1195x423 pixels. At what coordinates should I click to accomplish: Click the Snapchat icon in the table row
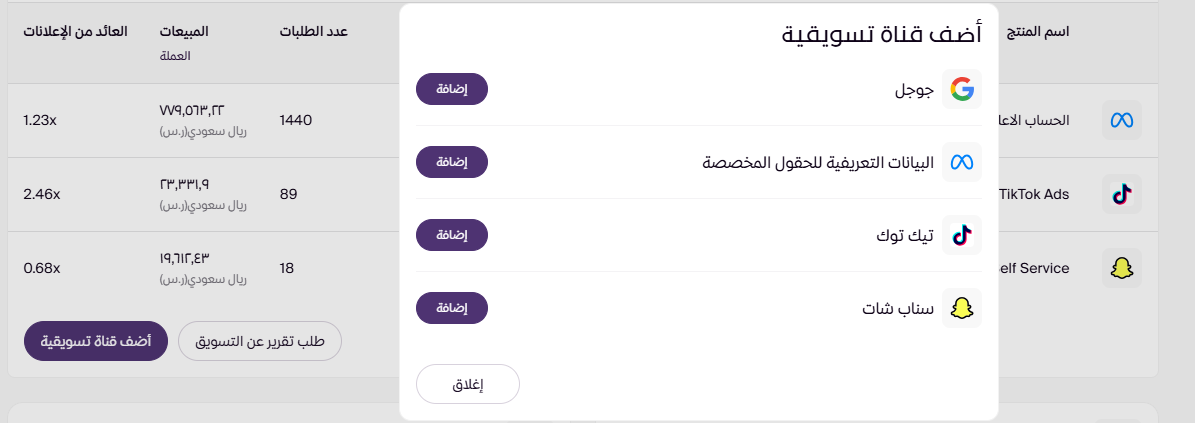click(1121, 268)
